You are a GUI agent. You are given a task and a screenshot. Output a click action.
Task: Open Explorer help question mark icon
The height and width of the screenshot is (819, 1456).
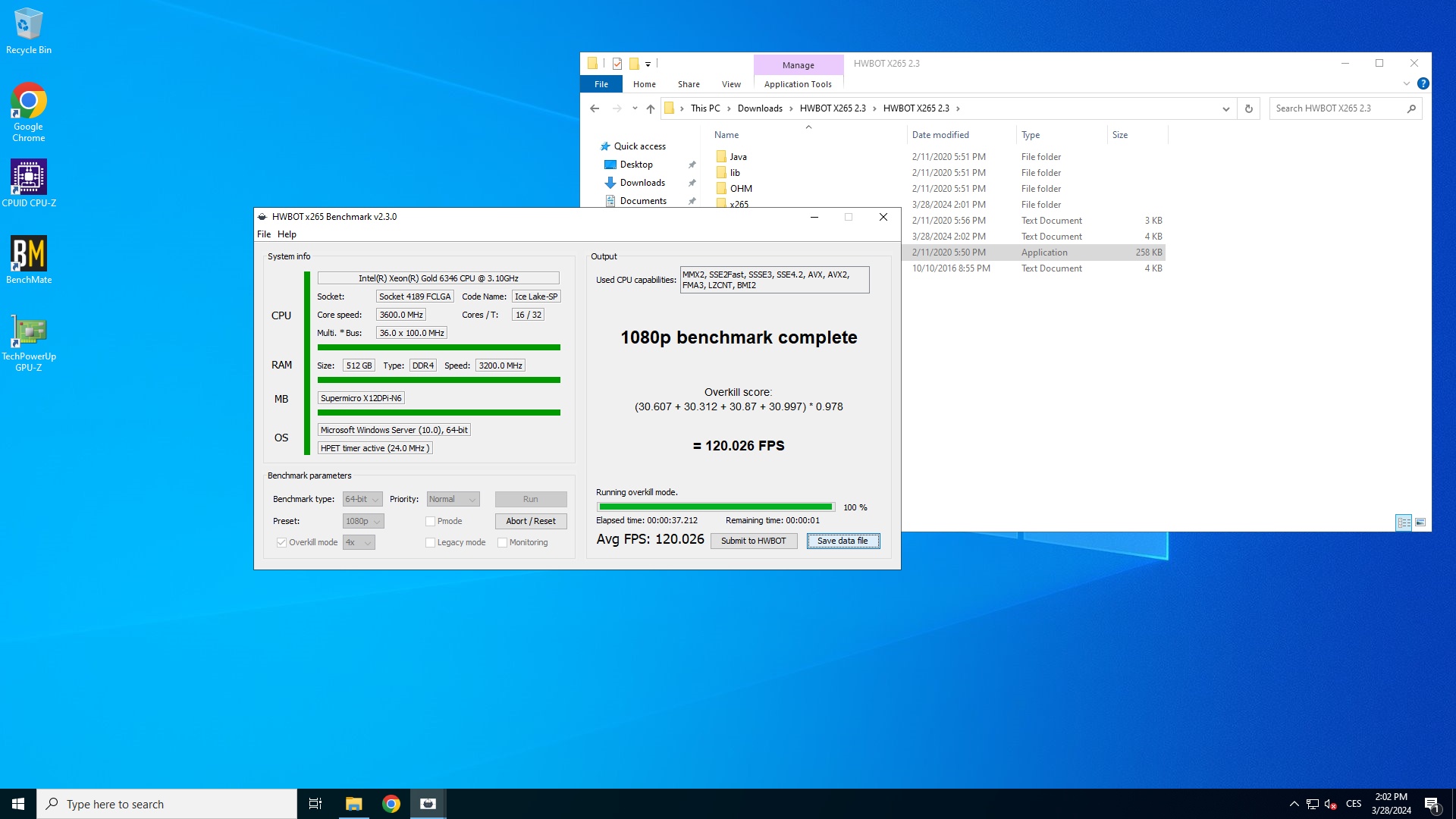(1423, 83)
